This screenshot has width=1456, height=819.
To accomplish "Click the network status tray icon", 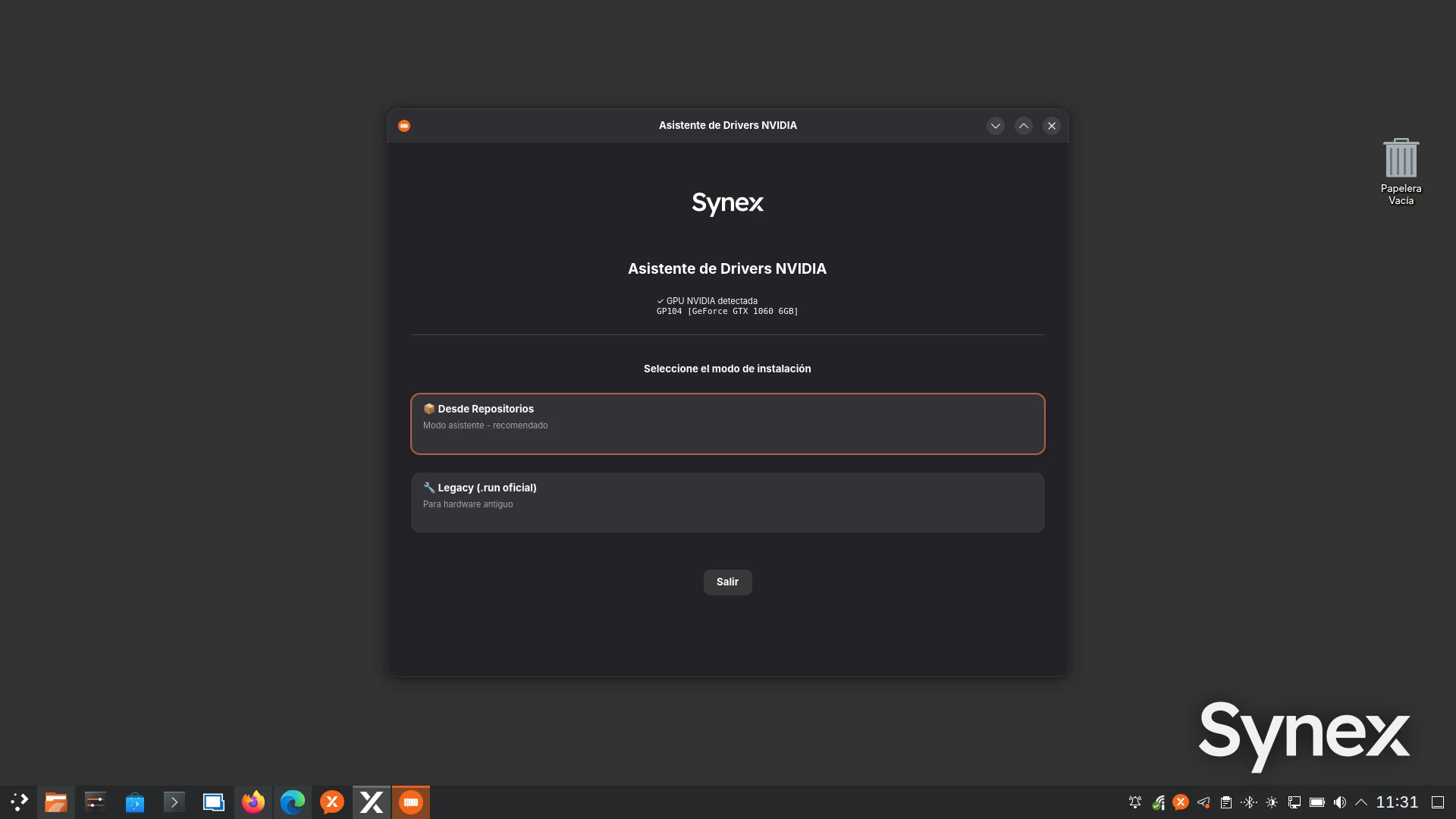I will 1158,802.
